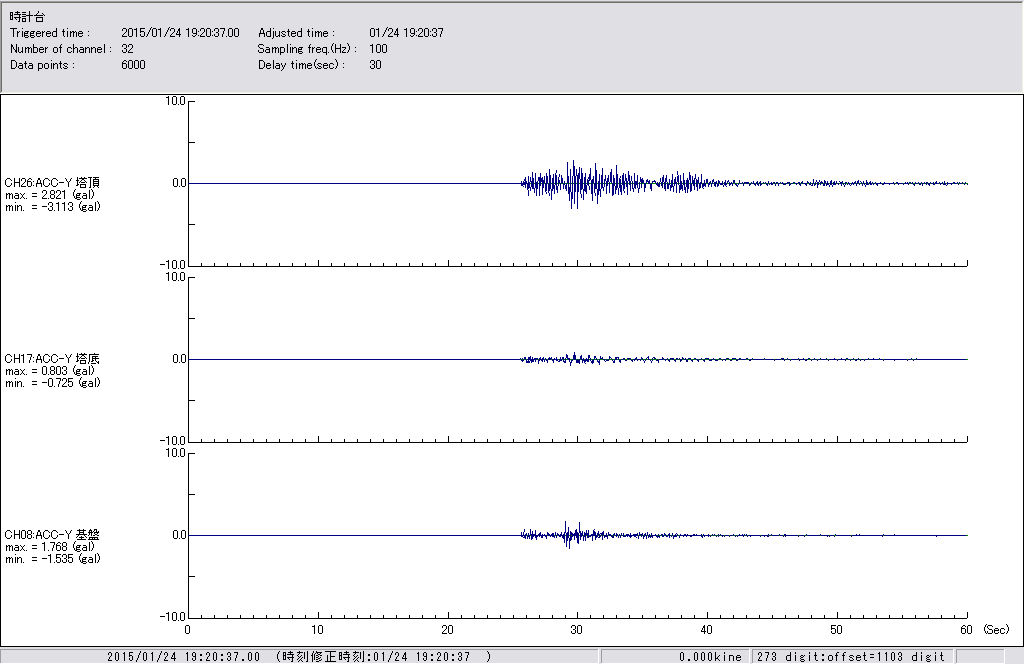
Task: Click the CH08 waveform burst near 30 seconds
Action: [568, 534]
